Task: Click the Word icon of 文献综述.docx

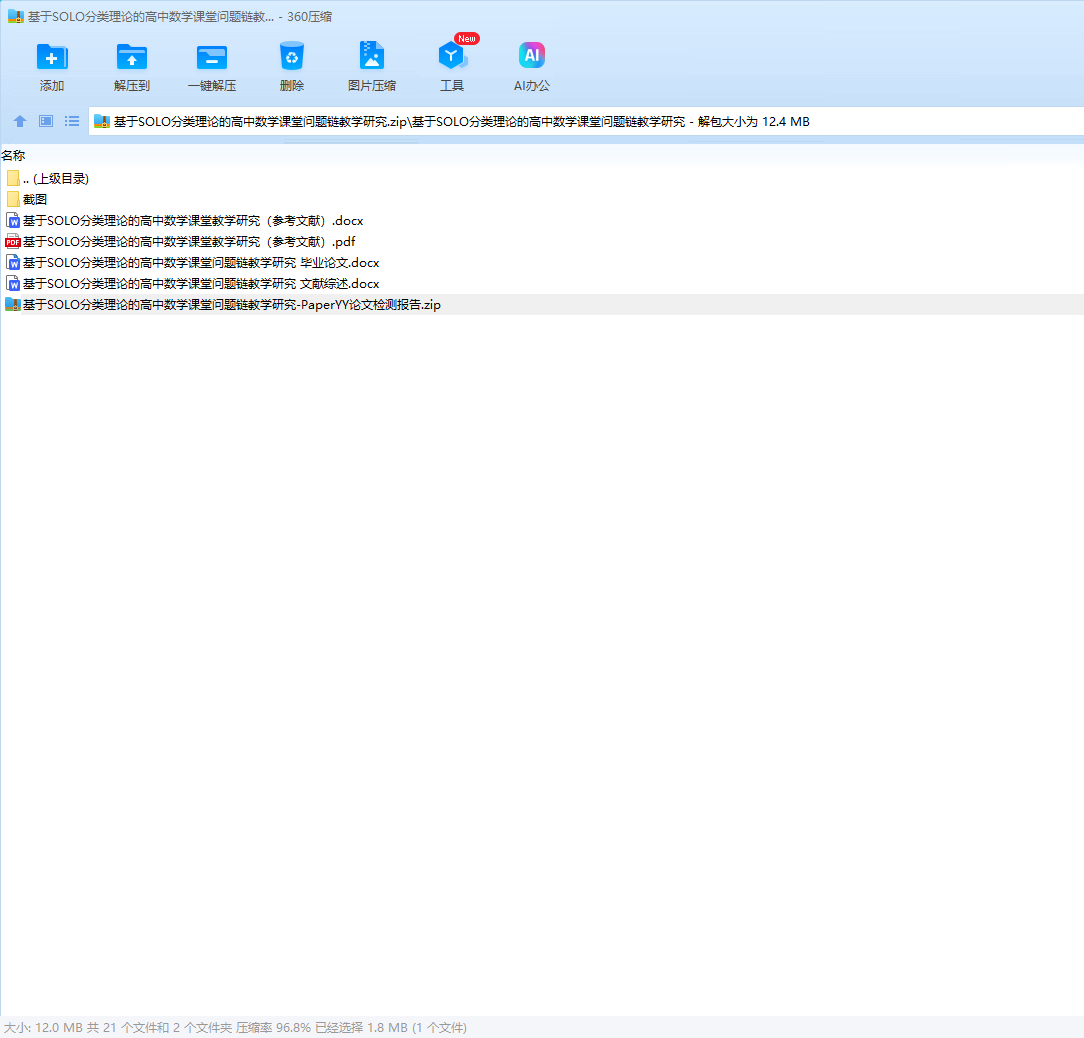Action: (x=12, y=284)
